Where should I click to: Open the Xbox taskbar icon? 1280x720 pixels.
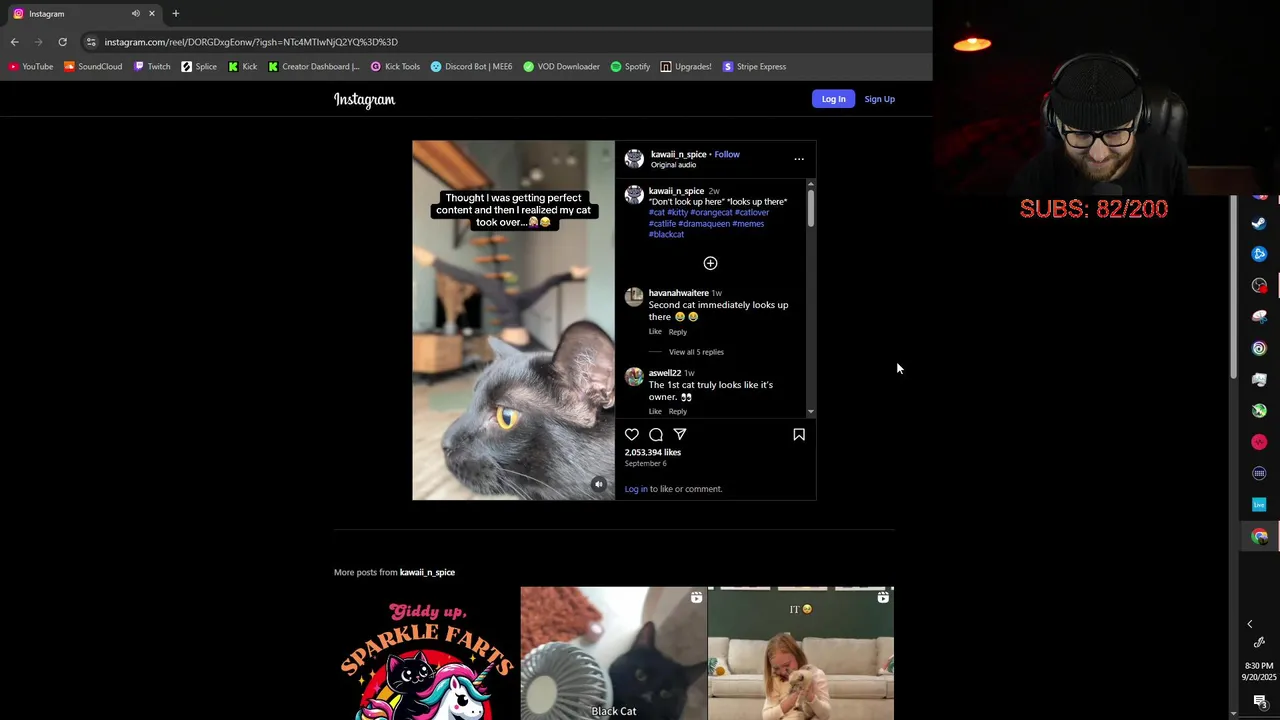[1259, 410]
